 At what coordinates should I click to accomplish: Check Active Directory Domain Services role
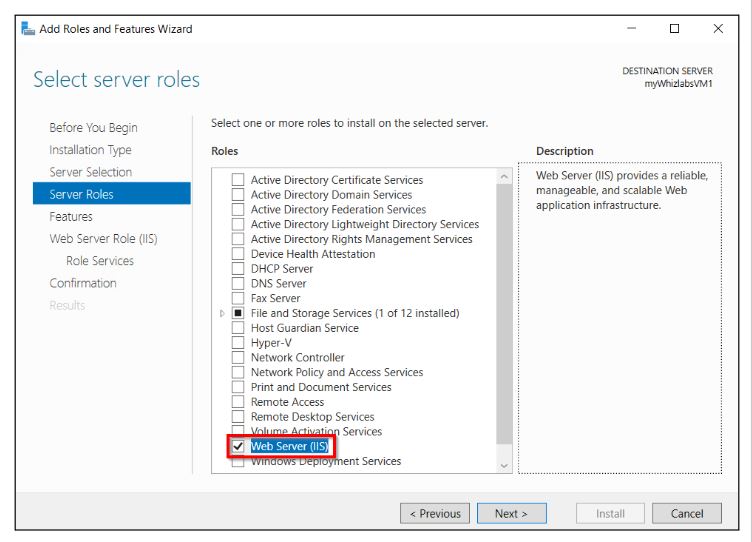click(238, 194)
